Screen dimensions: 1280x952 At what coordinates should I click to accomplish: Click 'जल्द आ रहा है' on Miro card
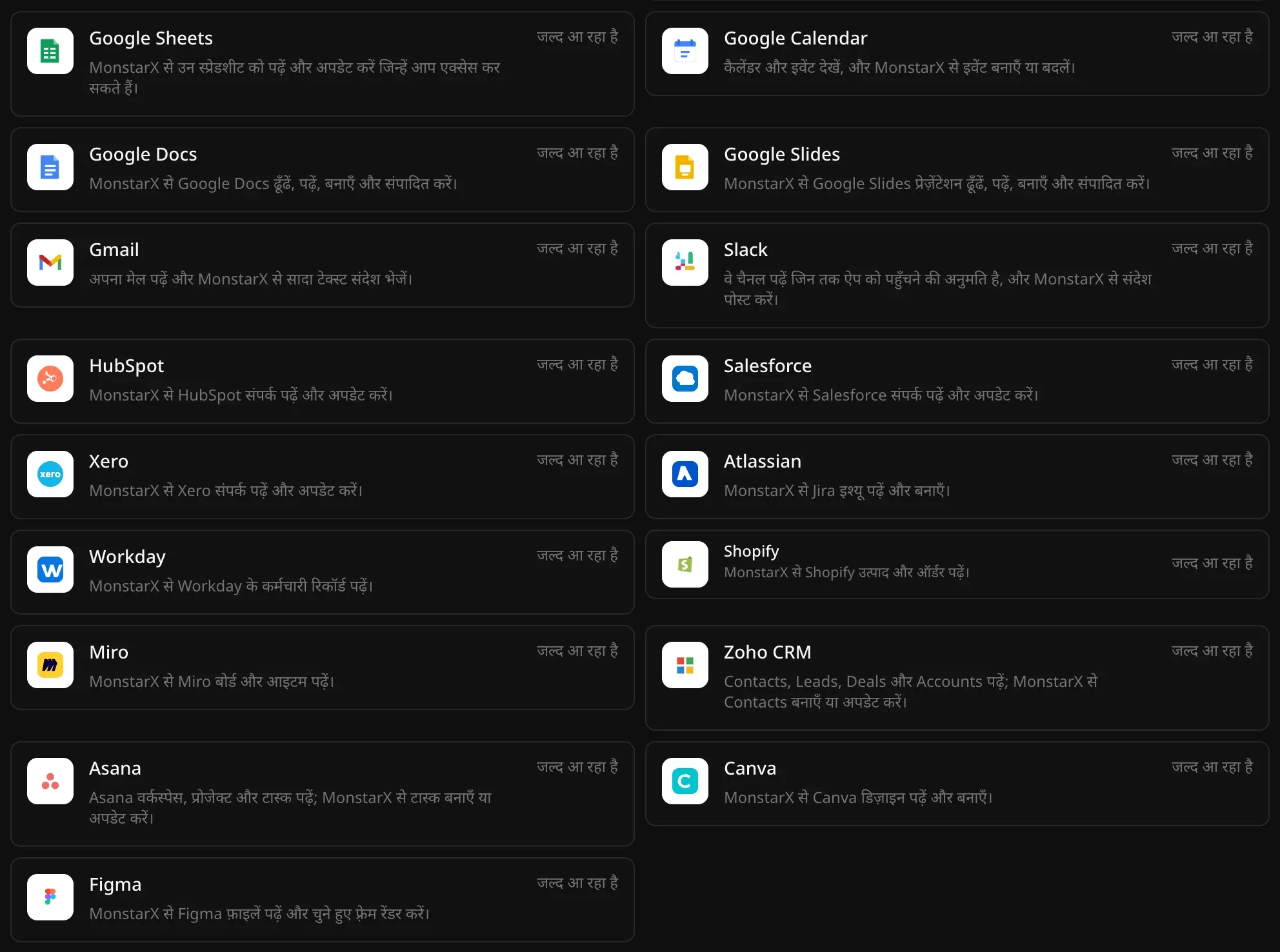point(577,651)
